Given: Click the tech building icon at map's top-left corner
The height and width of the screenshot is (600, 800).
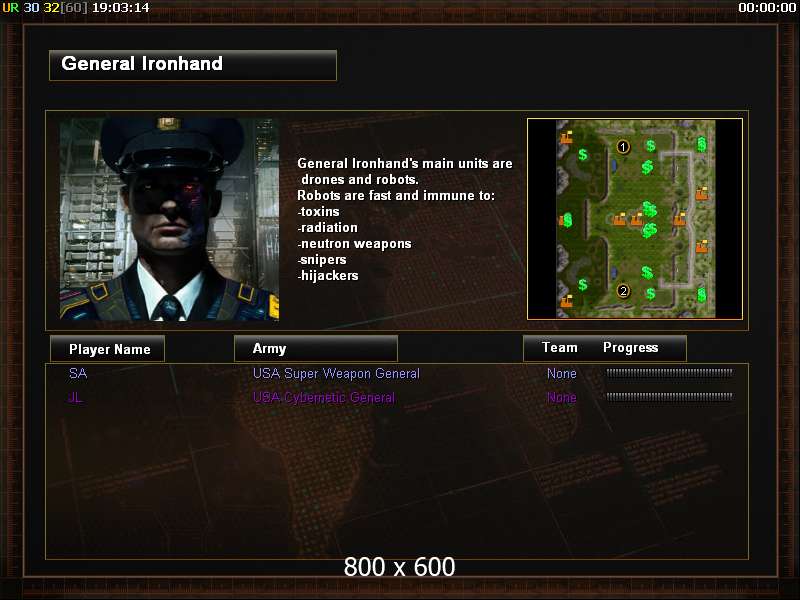Looking at the screenshot, I should 566,137.
